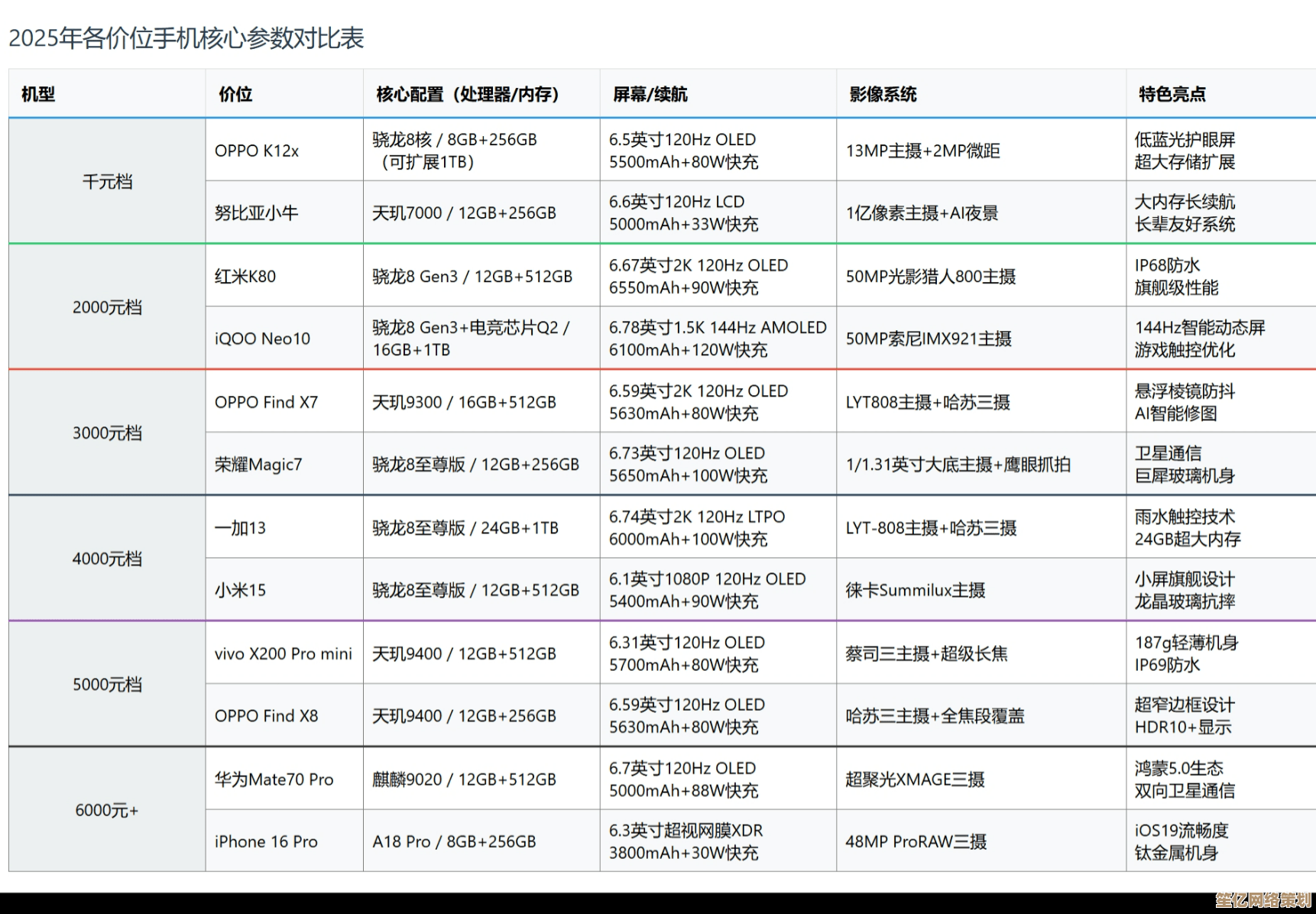Click the title 2025年各价位手机核心参数对比表
The image size is (1316, 914).
click(186, 38)
